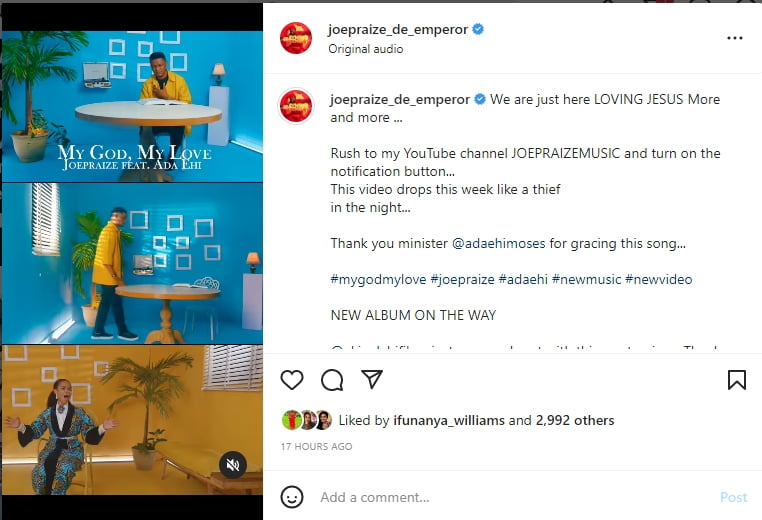This screenshot has width=762, height=520.
Task: Open the #newvideo hashtag
Action: tap(658, 279)
